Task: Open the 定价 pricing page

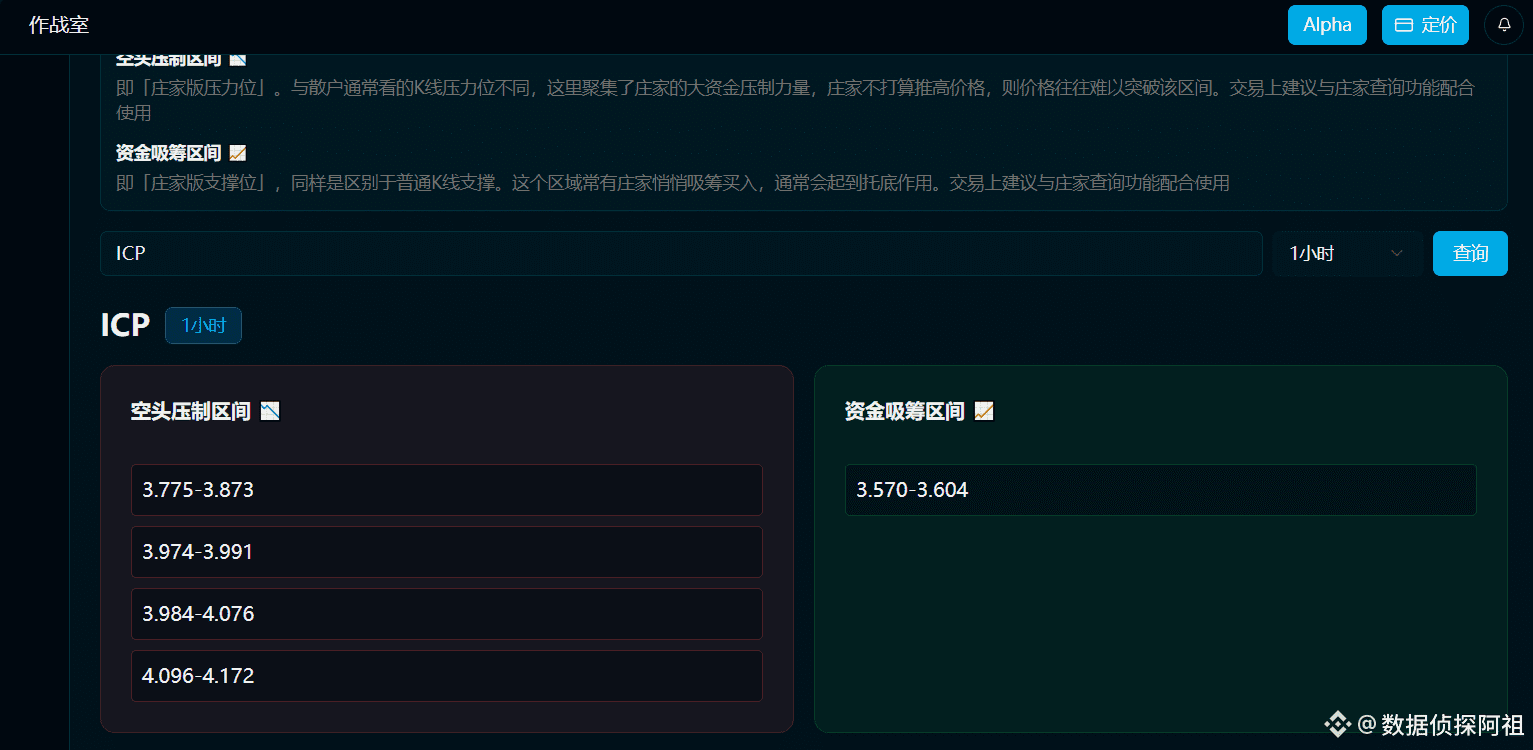Action: [x=1425, y=25]
